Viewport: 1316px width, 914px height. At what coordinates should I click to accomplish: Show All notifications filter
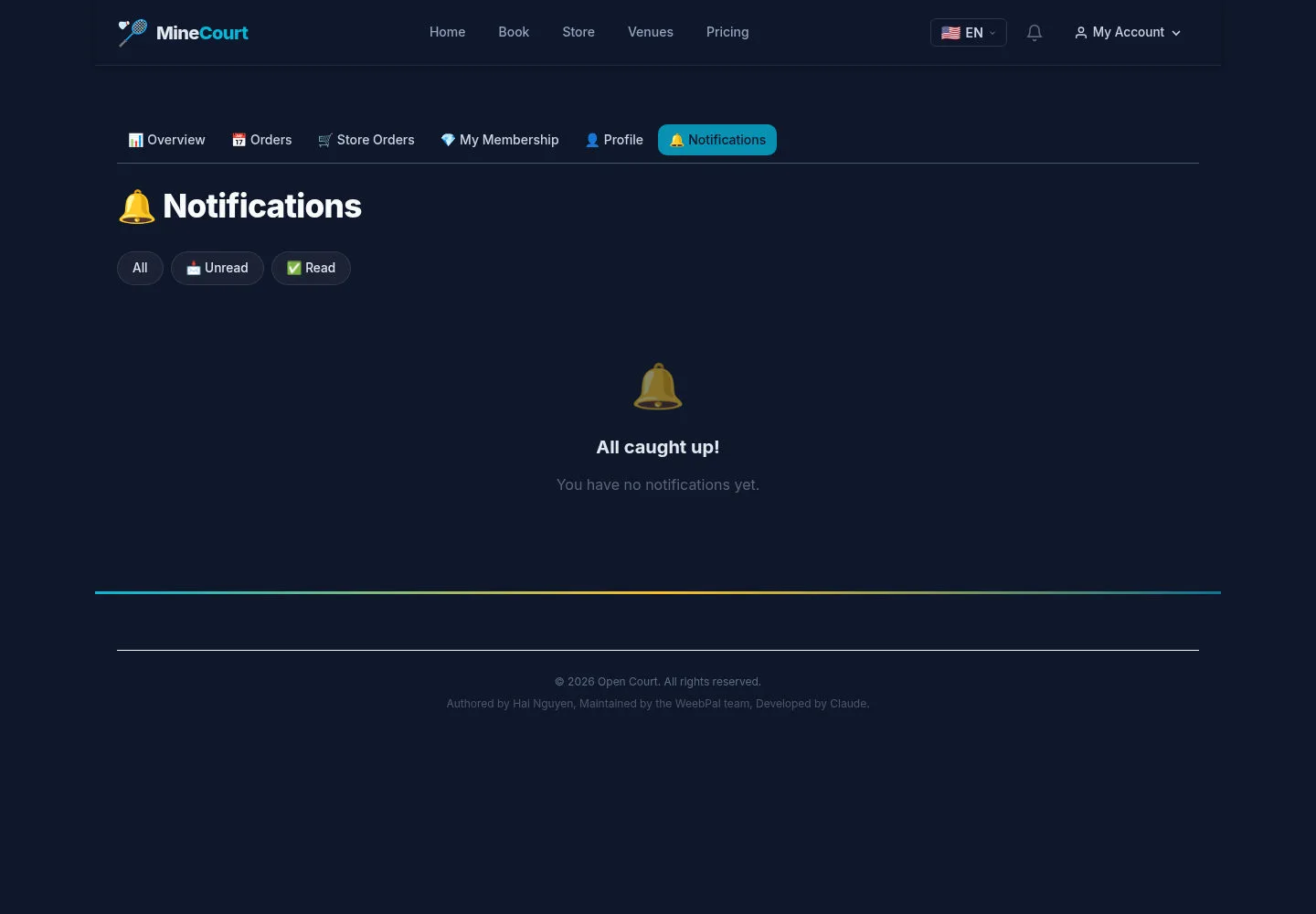point(140,268)
